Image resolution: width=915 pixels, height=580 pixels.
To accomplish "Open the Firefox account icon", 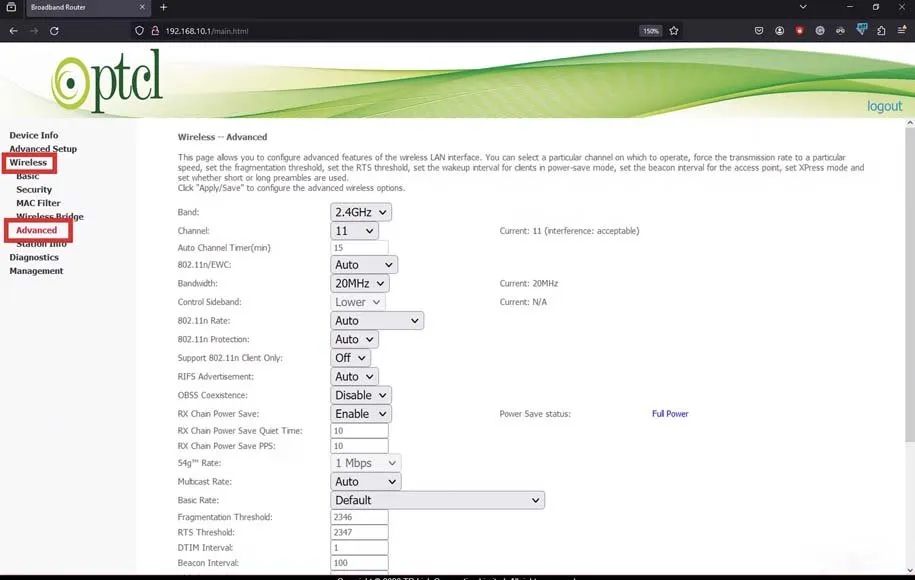I will click(x=780, y=31).
